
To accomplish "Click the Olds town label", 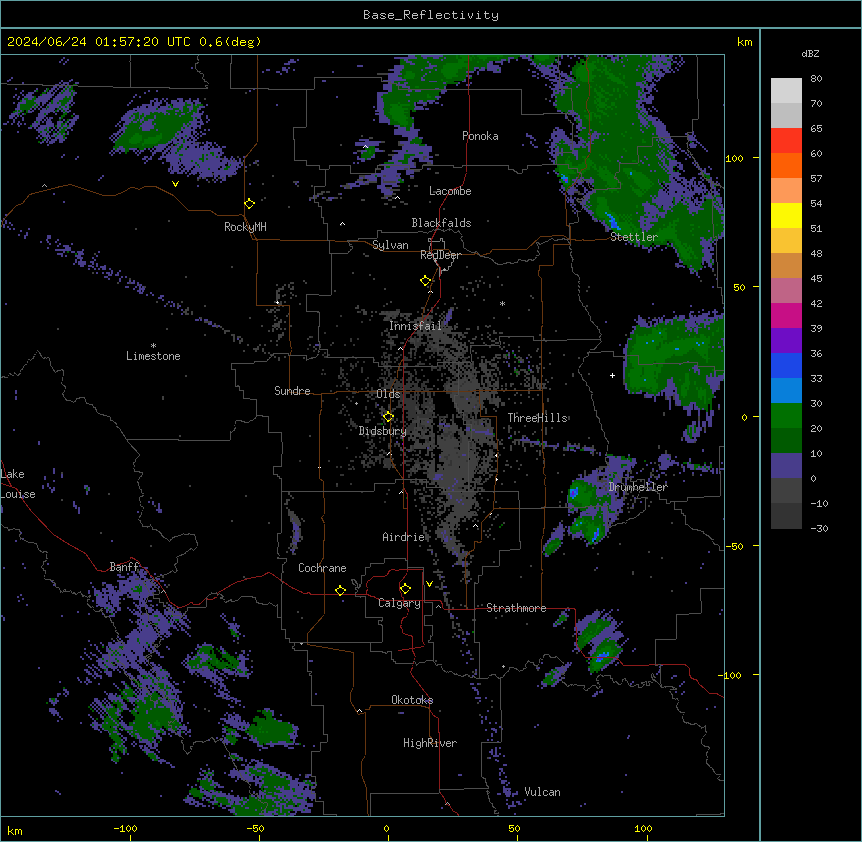I will (388, 394).
